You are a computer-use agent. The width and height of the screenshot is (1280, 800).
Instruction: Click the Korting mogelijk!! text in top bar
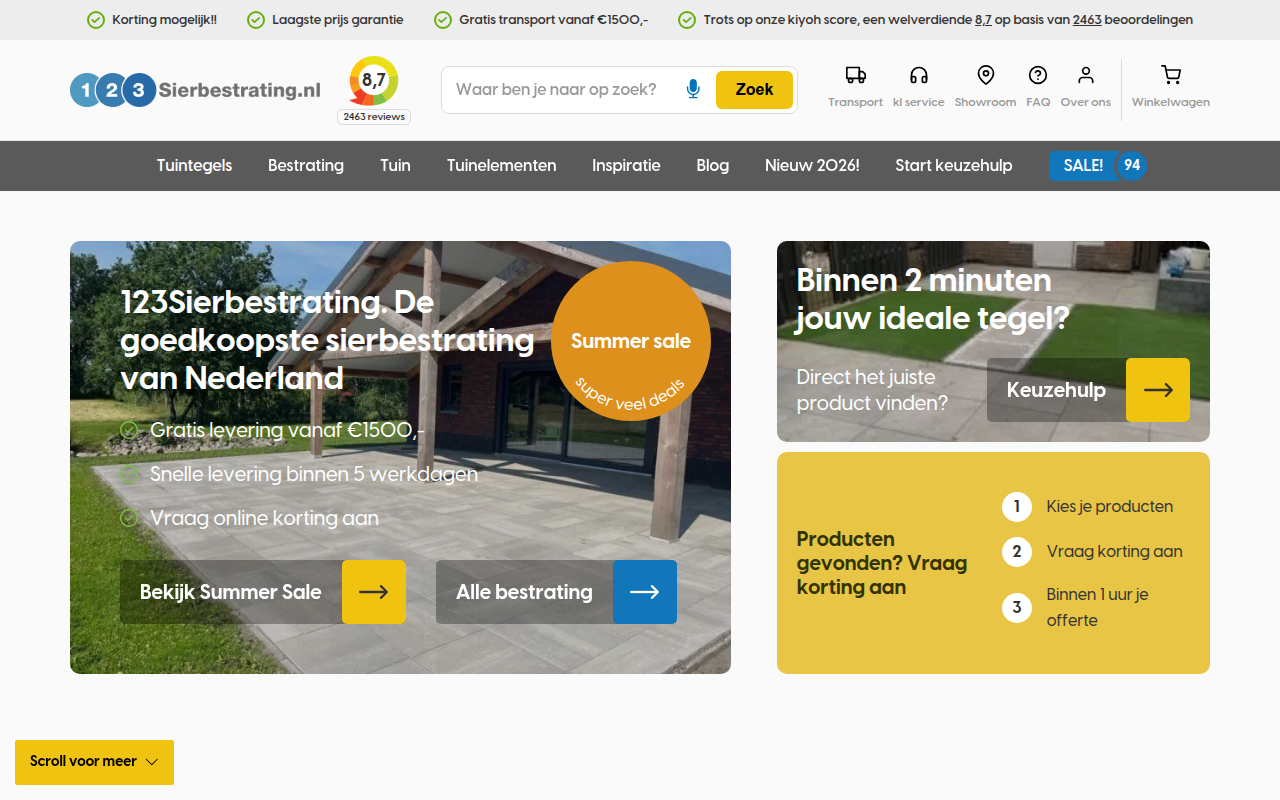pos(164,20)
